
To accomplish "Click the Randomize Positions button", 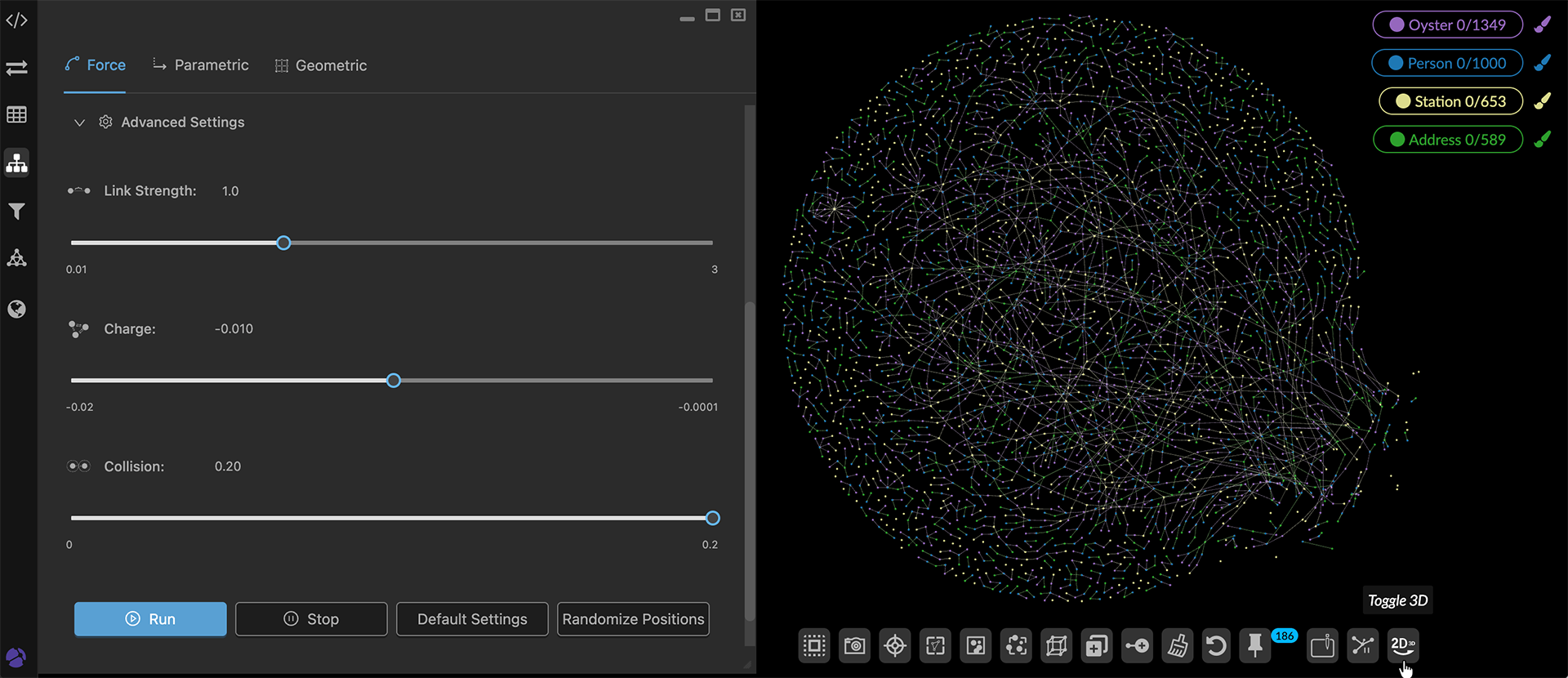I will pos(633,619).
